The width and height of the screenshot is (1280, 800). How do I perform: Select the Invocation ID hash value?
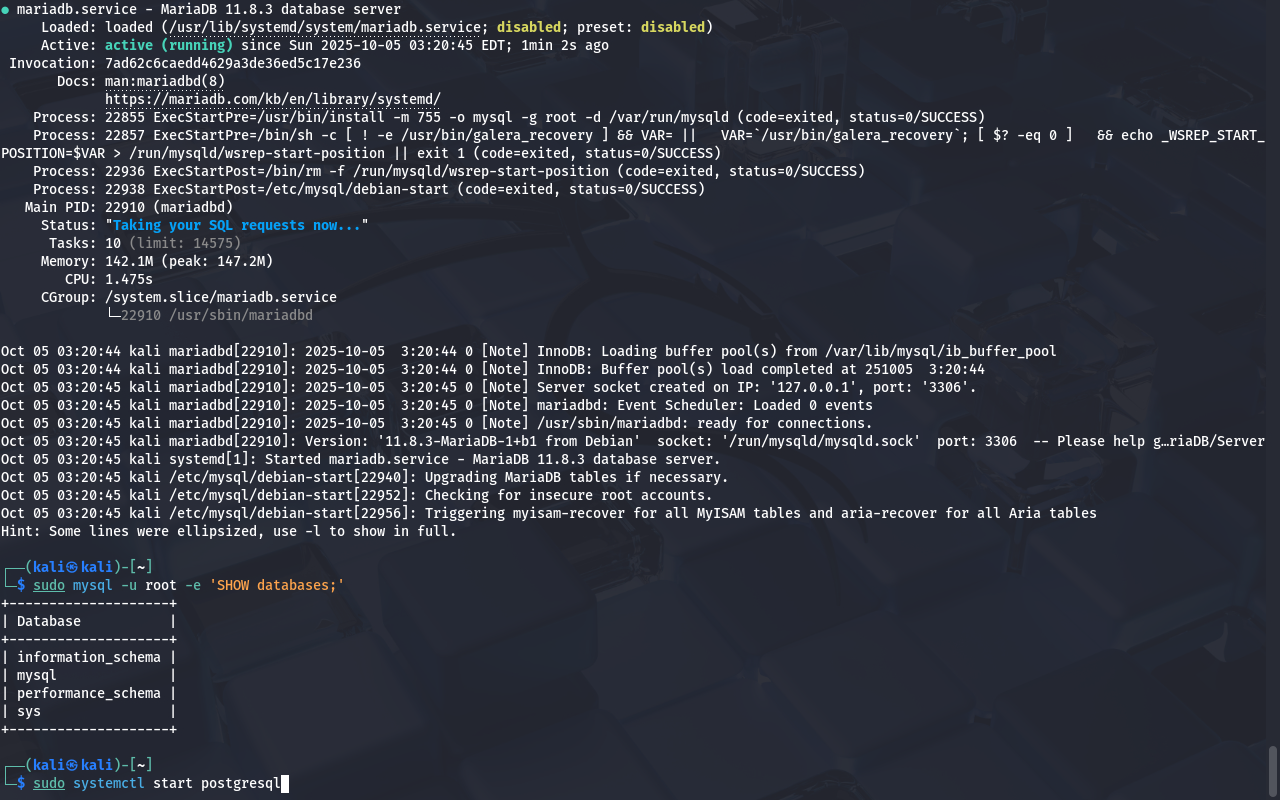[x=232, y=63]
